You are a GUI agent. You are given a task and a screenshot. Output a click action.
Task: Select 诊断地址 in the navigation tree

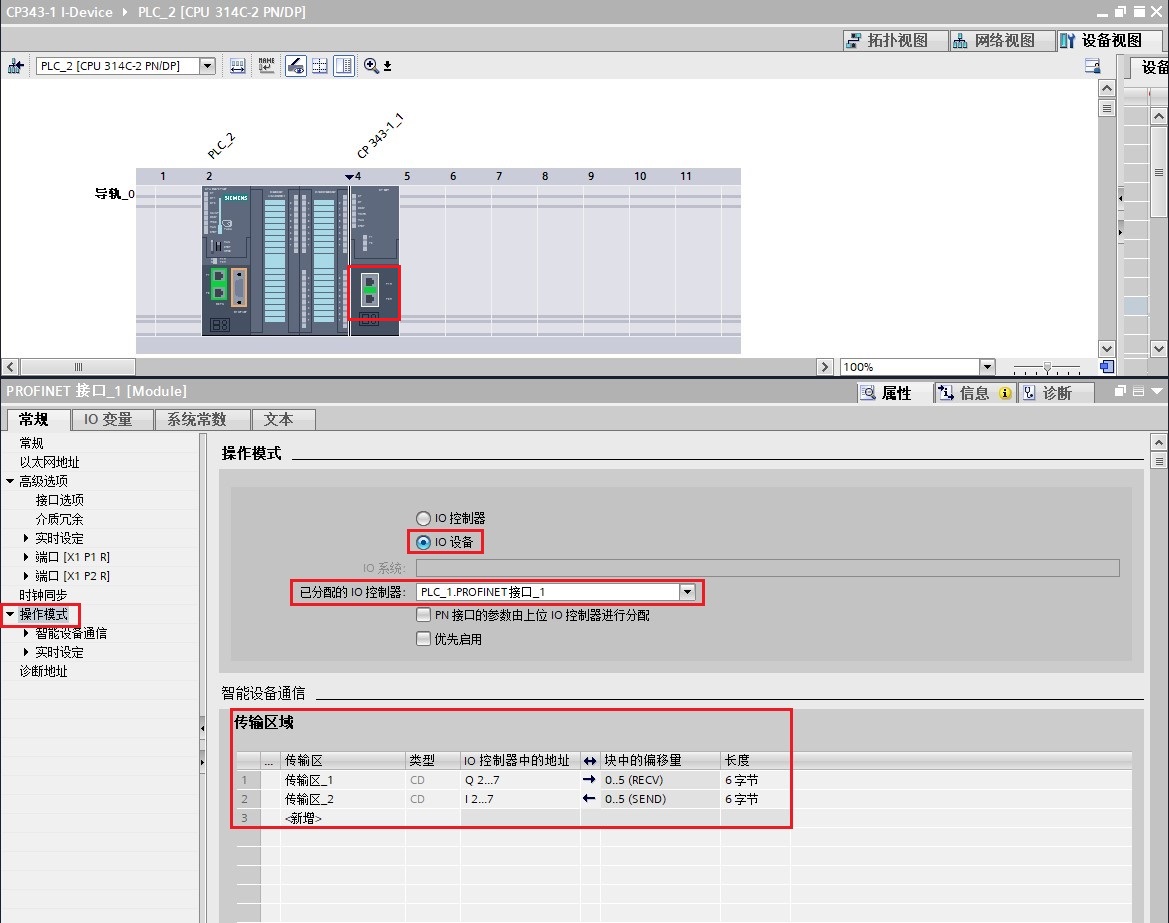pyautogui.click(x=43, y=671)
